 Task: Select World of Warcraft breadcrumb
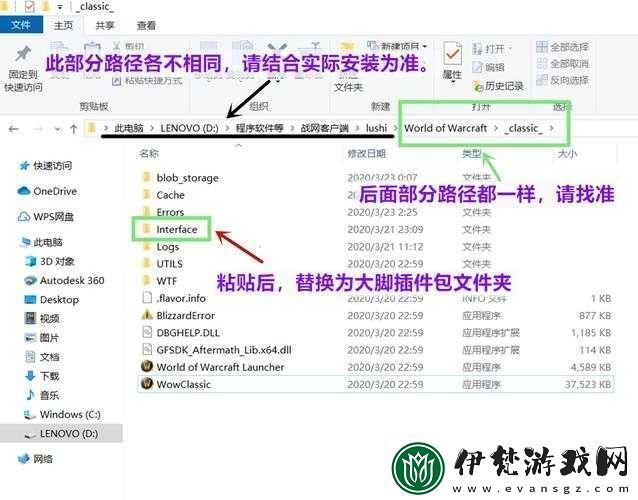[446, 128]
